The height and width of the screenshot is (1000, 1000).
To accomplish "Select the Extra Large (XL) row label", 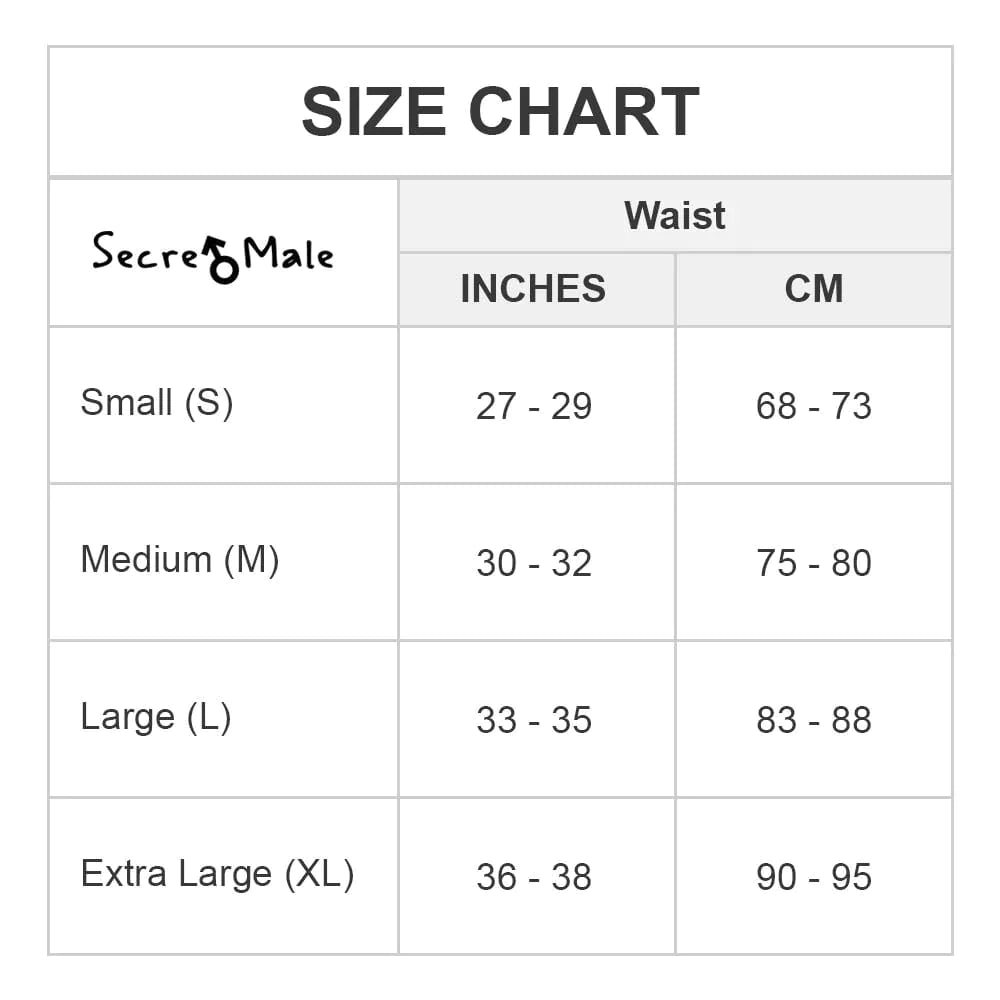I will tap(217, 874).
